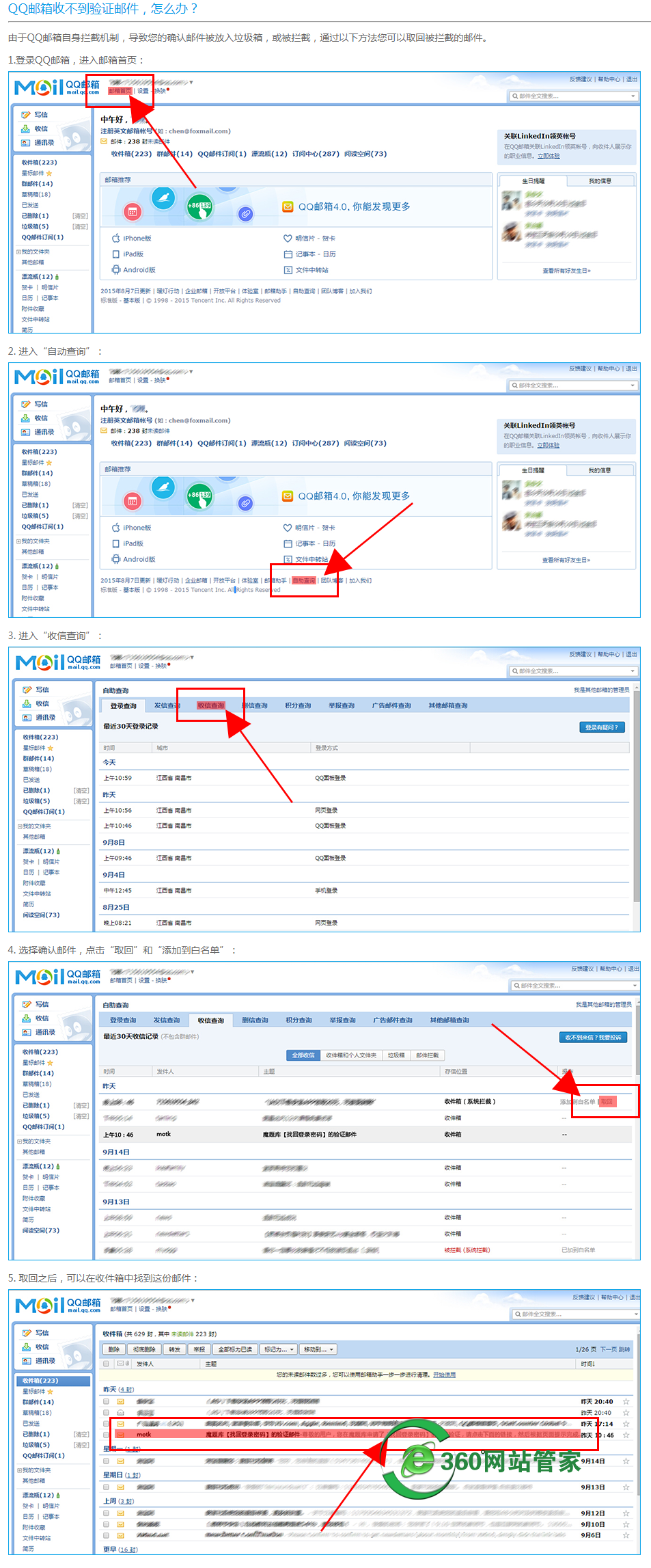Open the search box dropdown arrow in step 3
The width and height of the screenshot is (651, 1568).
(x=633, y=671)
